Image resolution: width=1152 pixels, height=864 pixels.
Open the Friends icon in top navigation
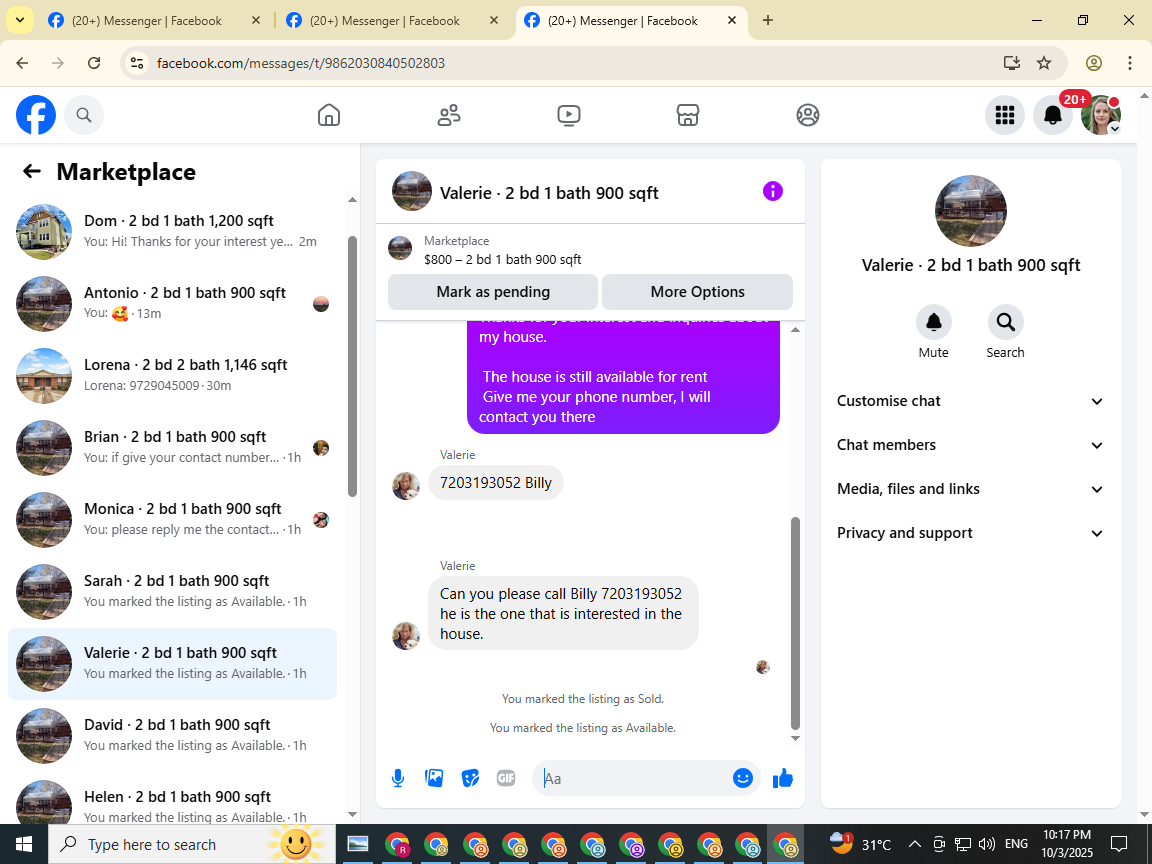[x=449, y=115]
